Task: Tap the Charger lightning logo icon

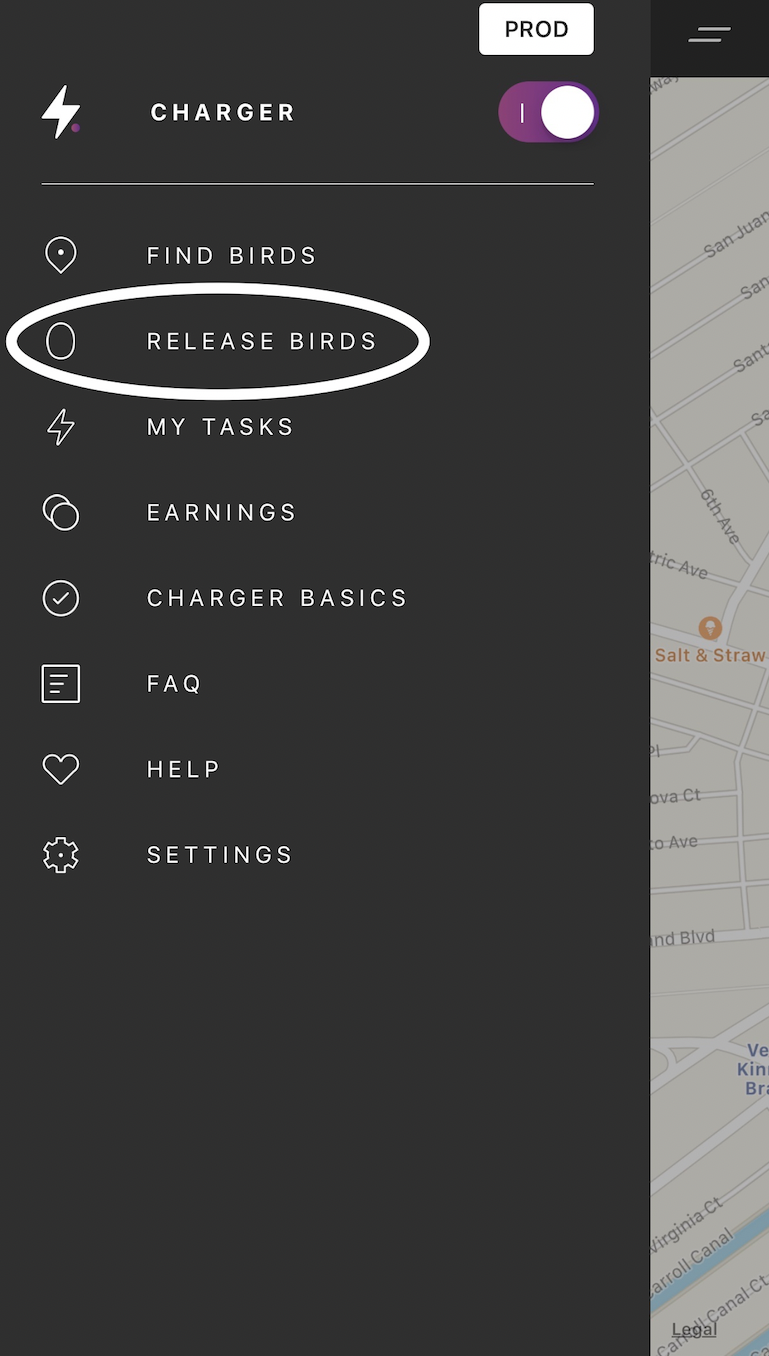Action: (60, 112)
